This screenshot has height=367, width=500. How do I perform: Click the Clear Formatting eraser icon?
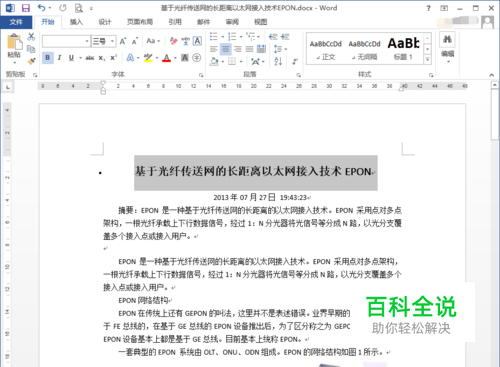(x=173, y=41)
